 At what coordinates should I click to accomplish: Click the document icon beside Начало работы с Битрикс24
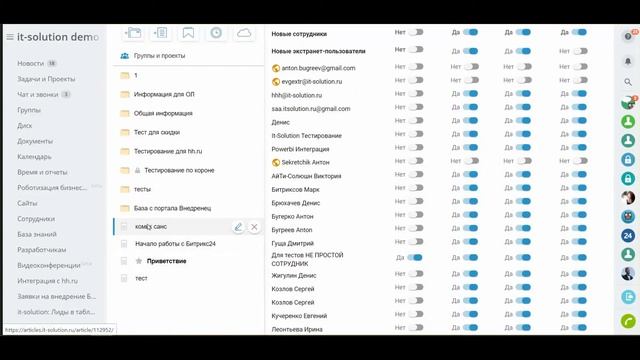pyautogui.click(x=124, y=244)
